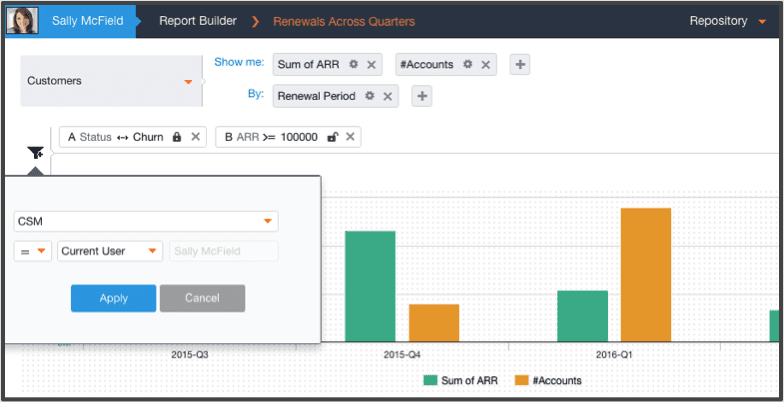Click the add filter funnel icon
This screenshot has height=402, width=784.
tap(35, 153)
